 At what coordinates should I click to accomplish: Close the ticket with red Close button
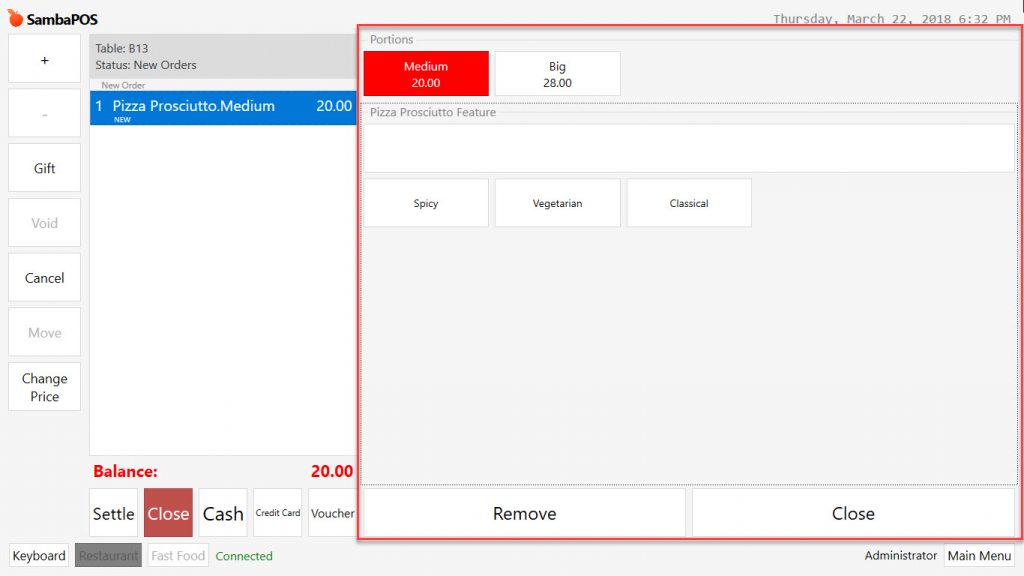(x=168, y=513)
